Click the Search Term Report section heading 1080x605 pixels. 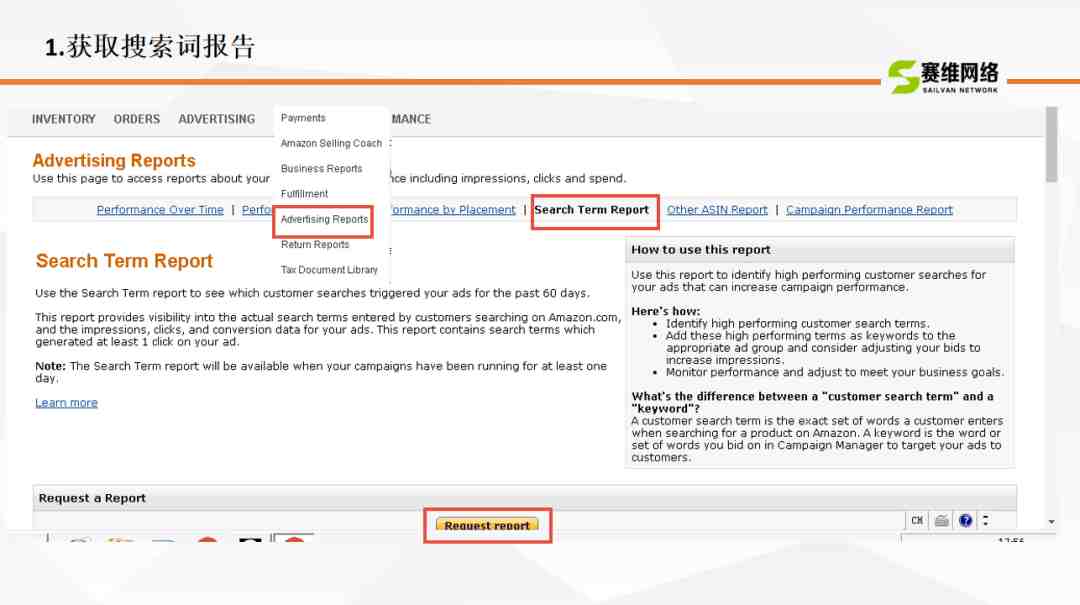click(124, 261)
